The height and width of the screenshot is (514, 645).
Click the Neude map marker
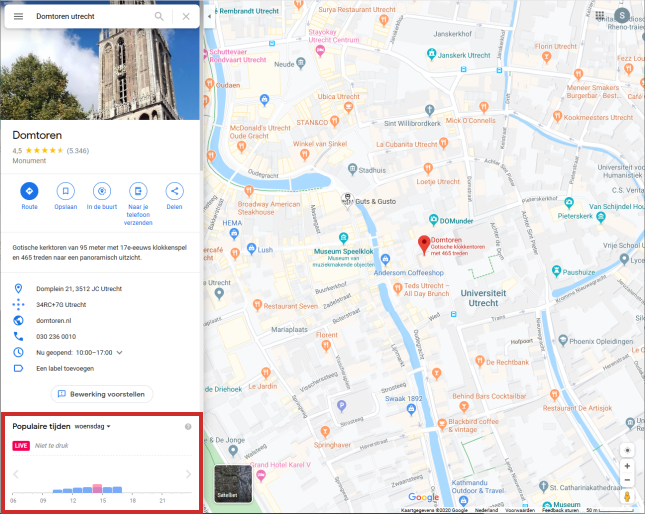(301, 63)
